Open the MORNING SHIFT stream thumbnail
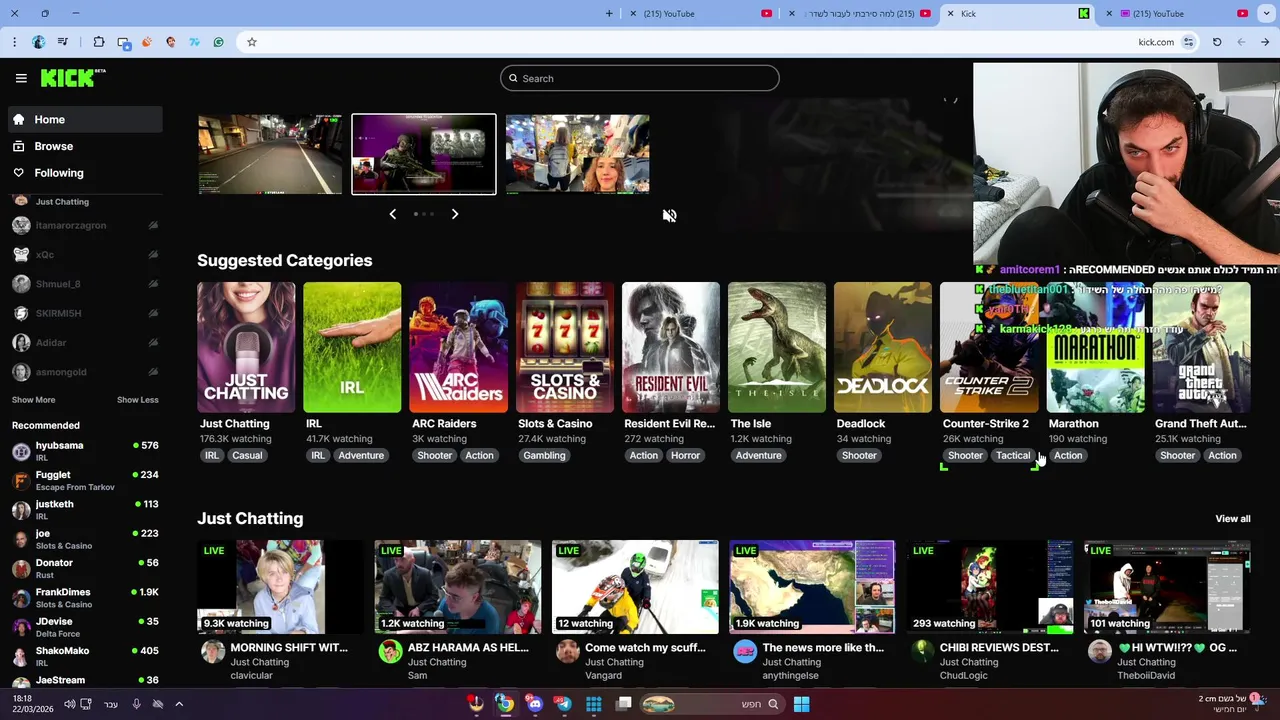Screen dimensions: 1280x720 tap(281, 587)
